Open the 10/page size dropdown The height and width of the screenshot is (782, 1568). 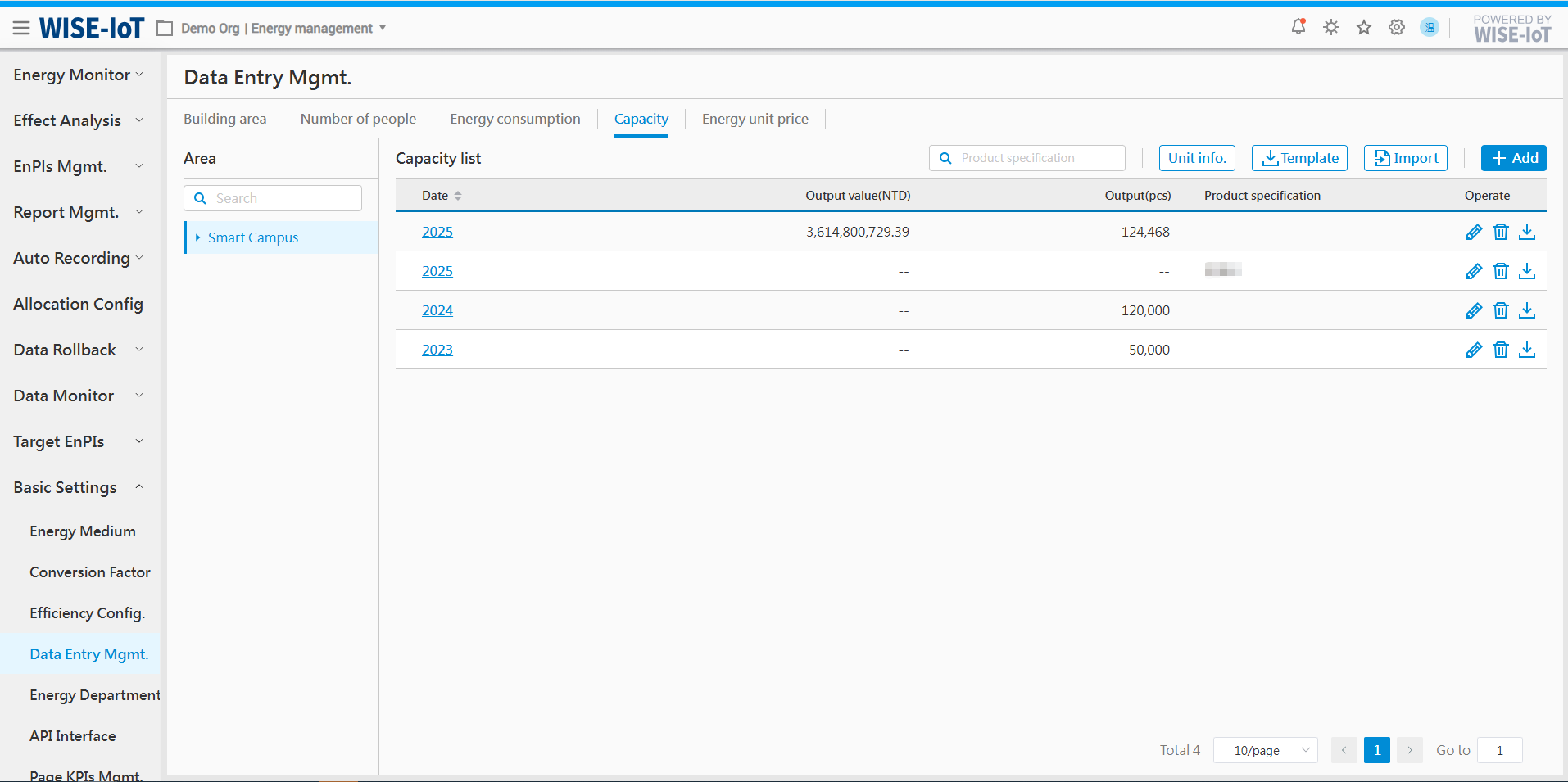tap(1265, 750)
